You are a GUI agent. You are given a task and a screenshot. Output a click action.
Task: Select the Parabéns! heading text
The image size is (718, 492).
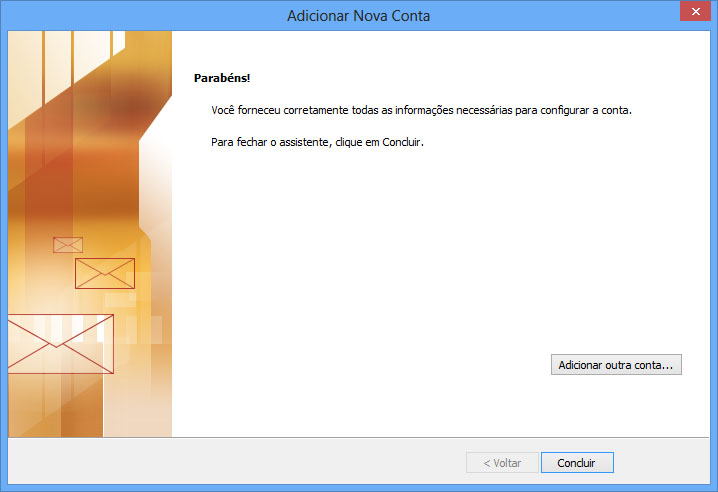(222, 78)
